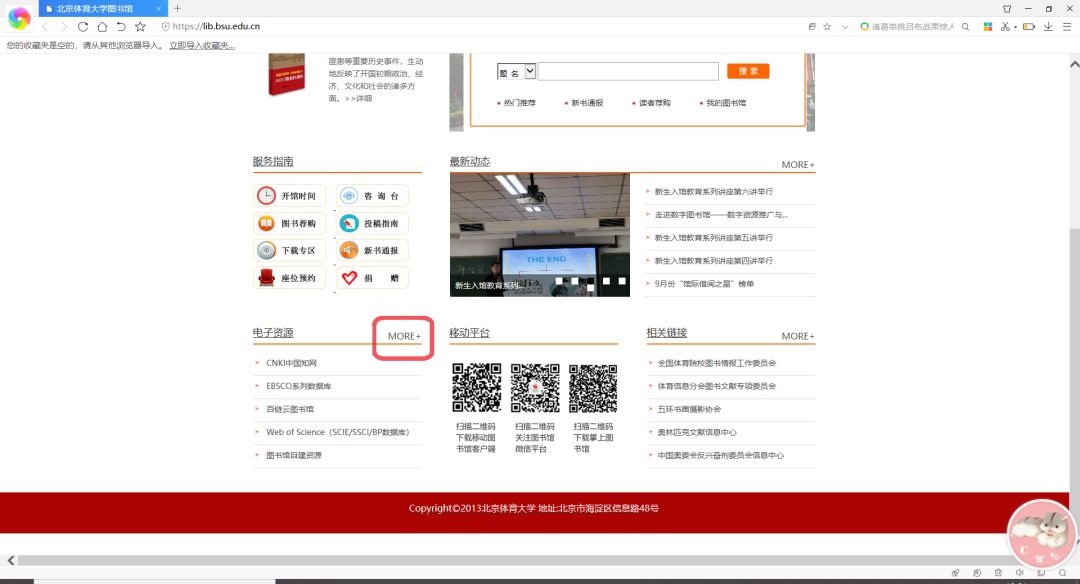The height and width of the screenshot is (584, 1080).
Task: Open the 咨询台 help desk icon
Action: click(x=349, y=196)
